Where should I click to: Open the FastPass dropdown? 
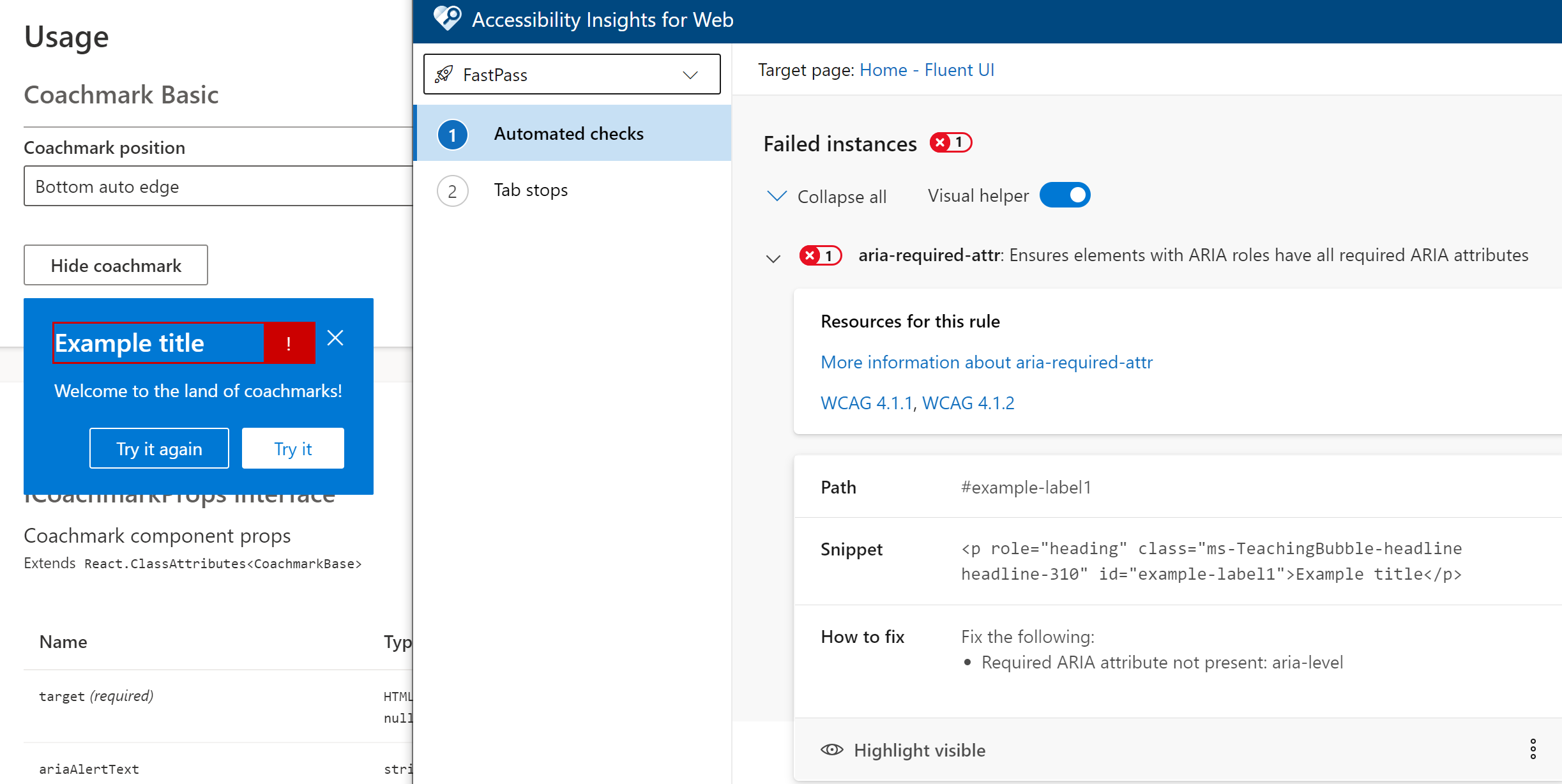pyautogui.click(x=572, y=75)
